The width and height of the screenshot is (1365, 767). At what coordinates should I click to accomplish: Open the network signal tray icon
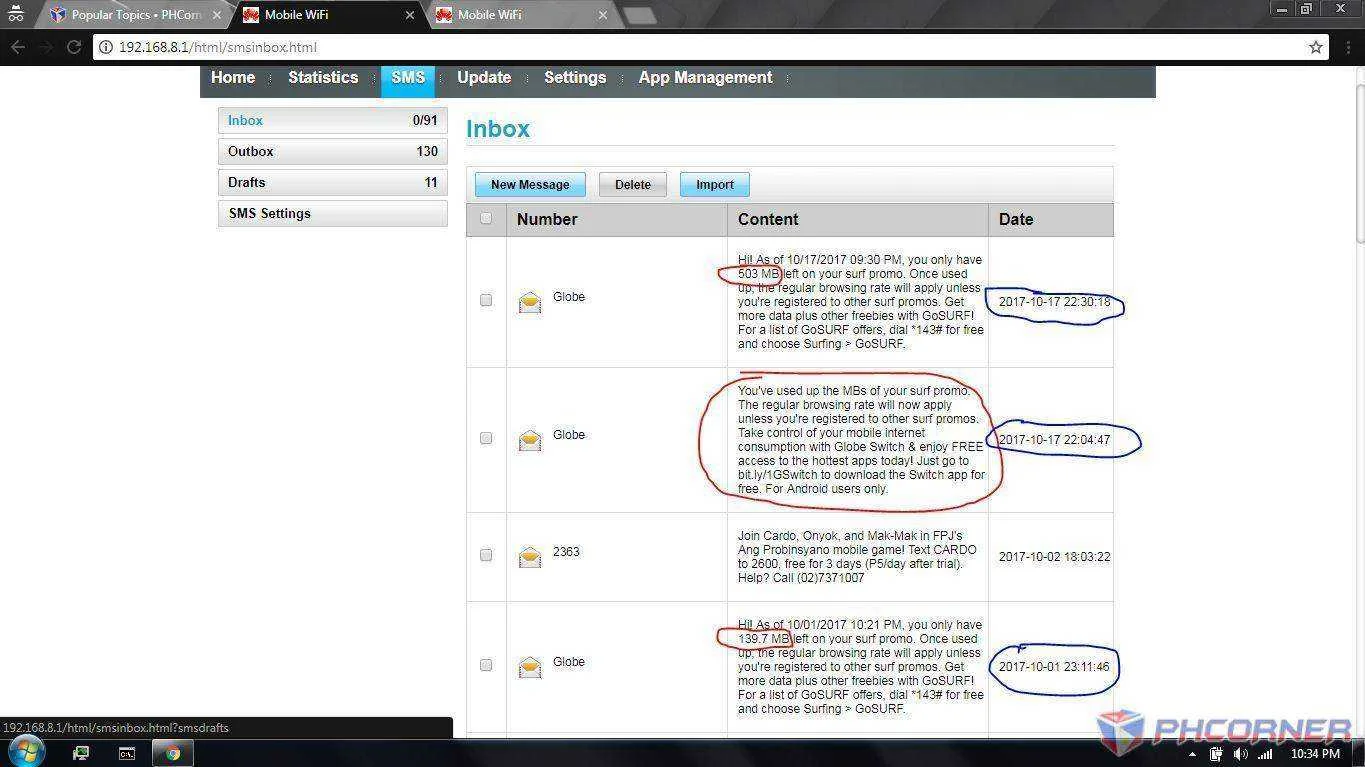(1265, 754)
